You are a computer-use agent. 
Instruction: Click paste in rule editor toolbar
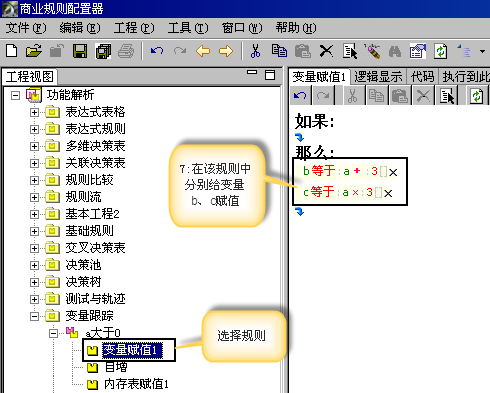(400, 96)
